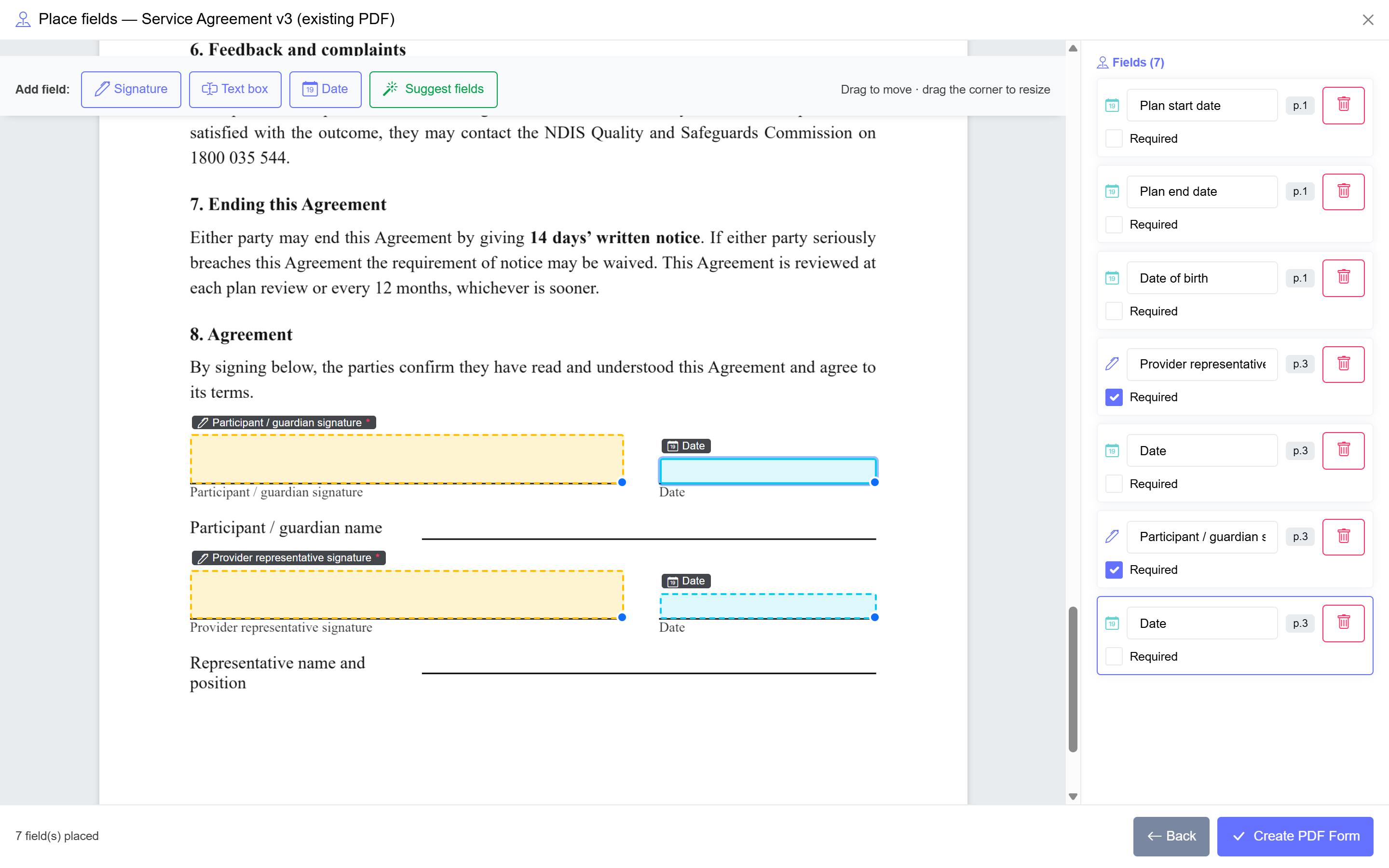Click the resize handle of participant Date box
The width and height of the screenshot is (1389, 868).
[x=874, y=482]
